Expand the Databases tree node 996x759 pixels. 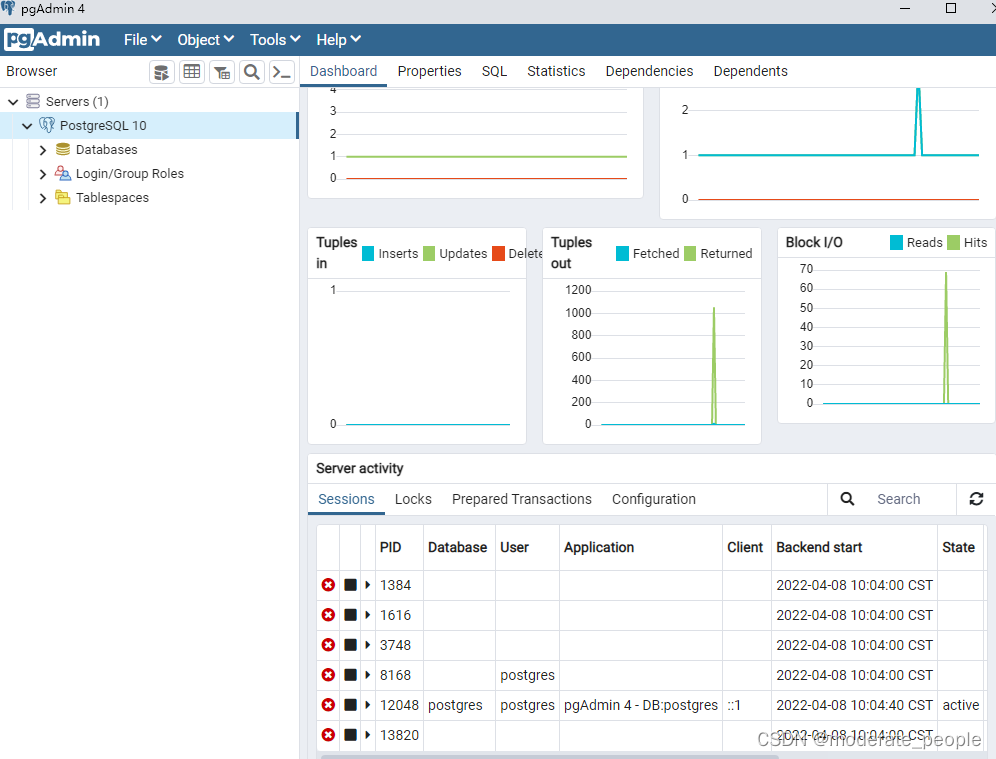(43, 150)
